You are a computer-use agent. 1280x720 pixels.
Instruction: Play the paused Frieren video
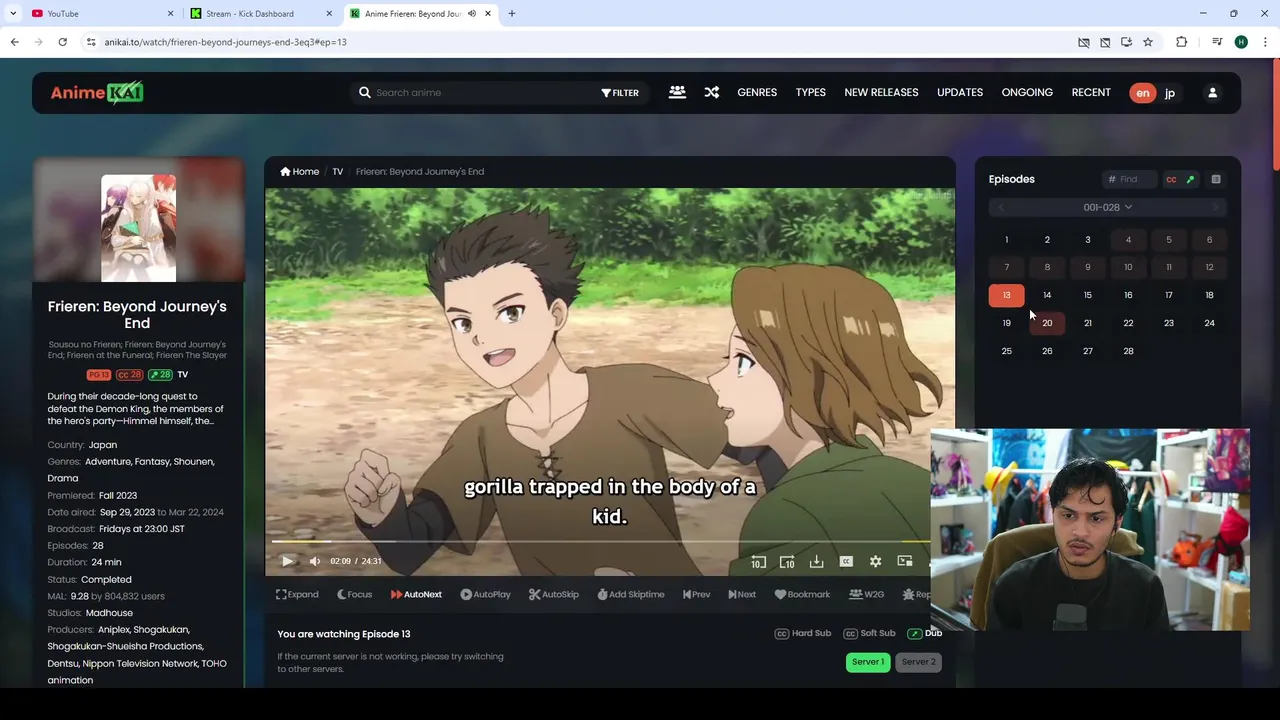point(288,561)
